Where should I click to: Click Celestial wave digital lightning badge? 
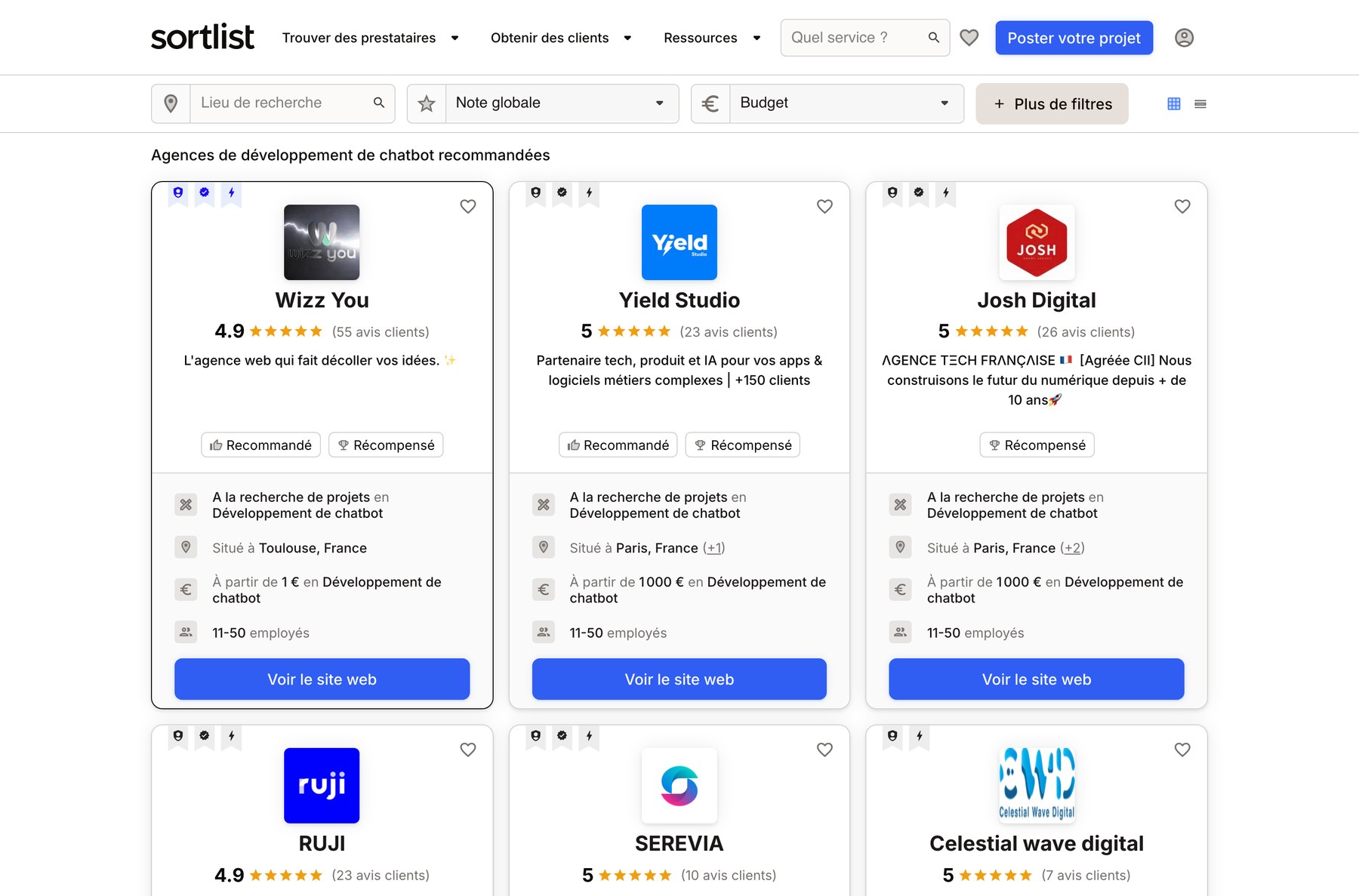pyautogui.click(x=919, y=737)
